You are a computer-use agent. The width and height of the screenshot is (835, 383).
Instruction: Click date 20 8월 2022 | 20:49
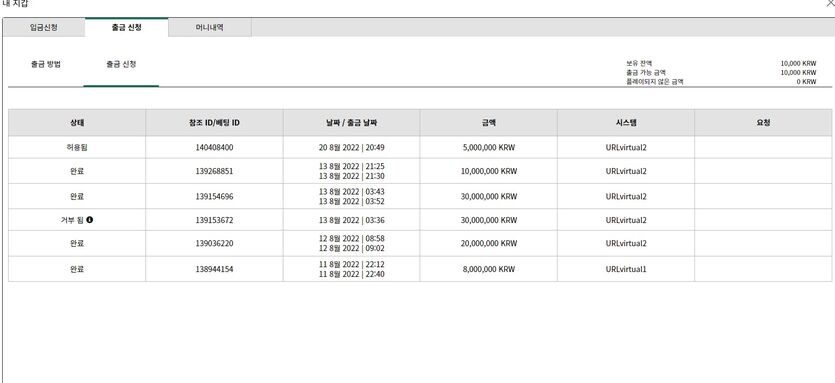point(351,148)
